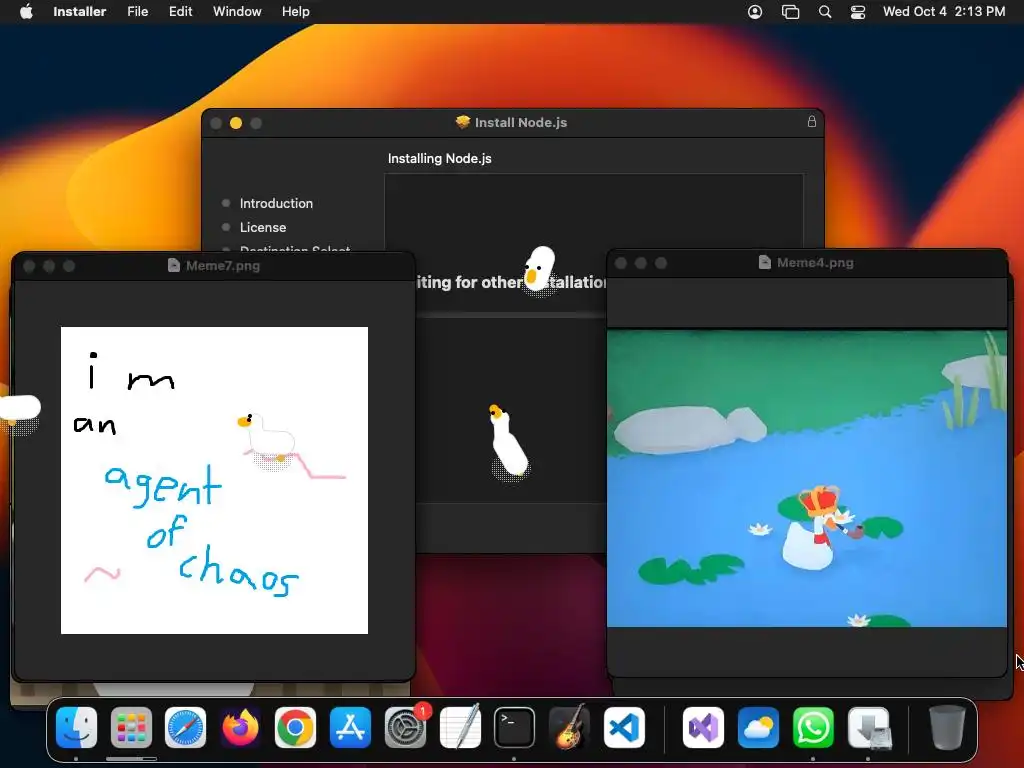Open the Edit menu

(180, 12)
